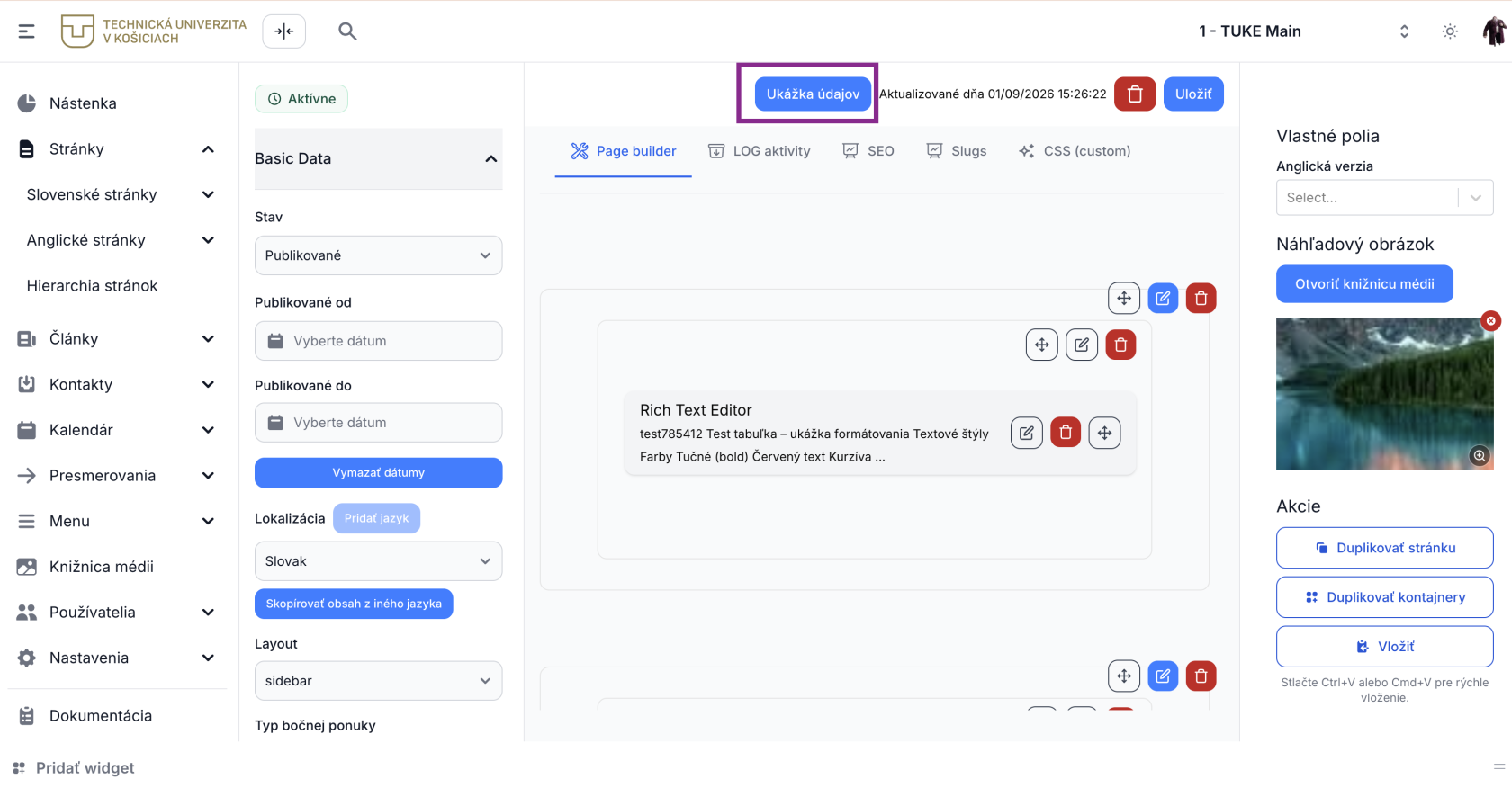The image size is (1512, 788).
Task: Open the Anglická verzia select dropdown
Action: pos(1384,198)
